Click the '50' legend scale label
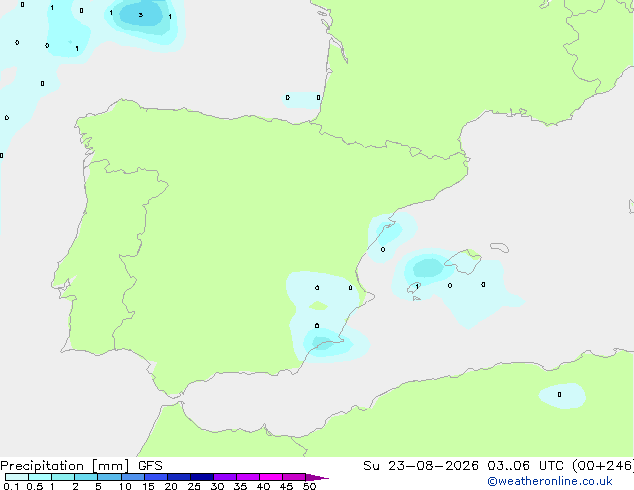Screen dimensions: 634x490 point(309,486)
